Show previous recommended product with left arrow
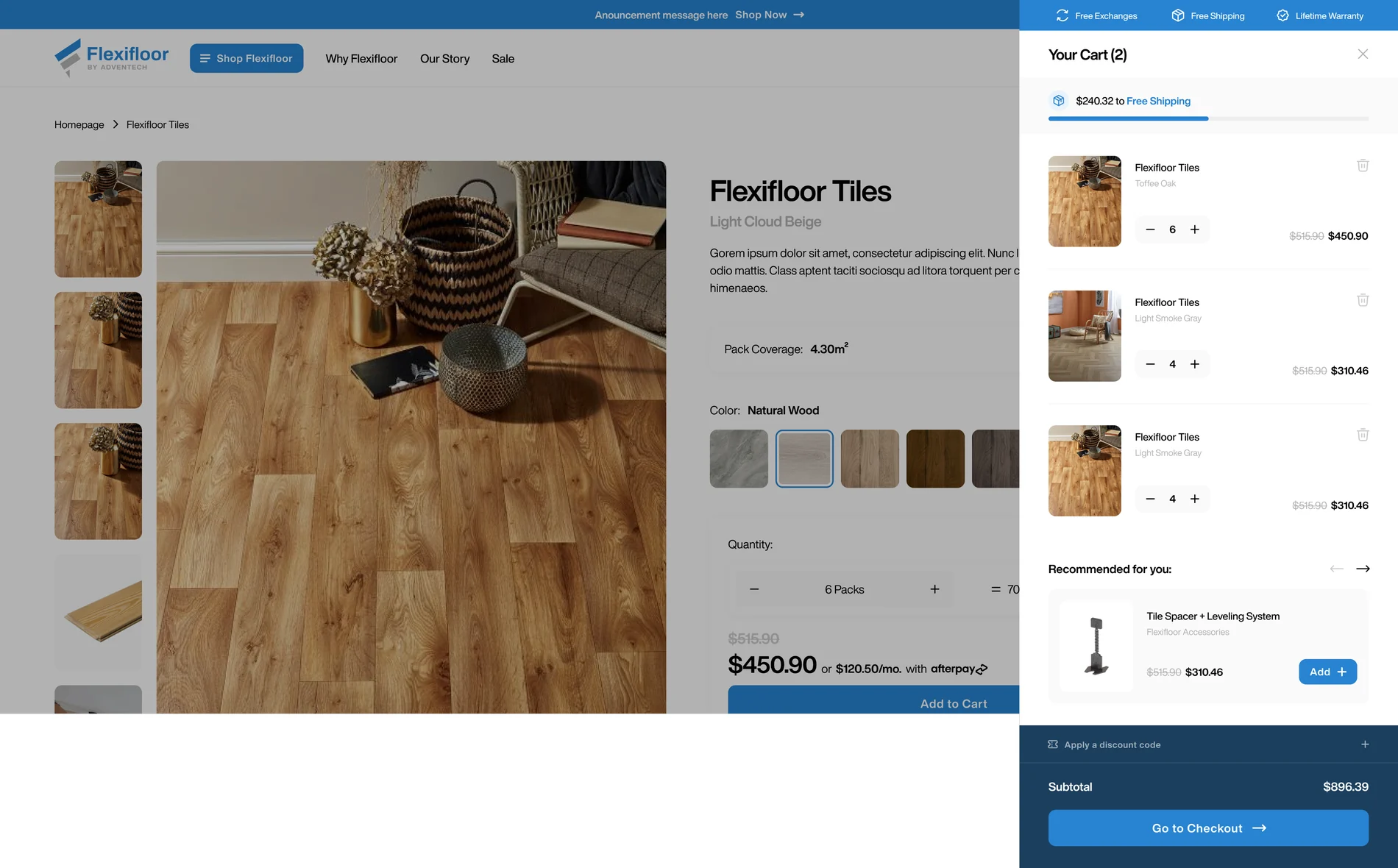 click(1336, 569)
